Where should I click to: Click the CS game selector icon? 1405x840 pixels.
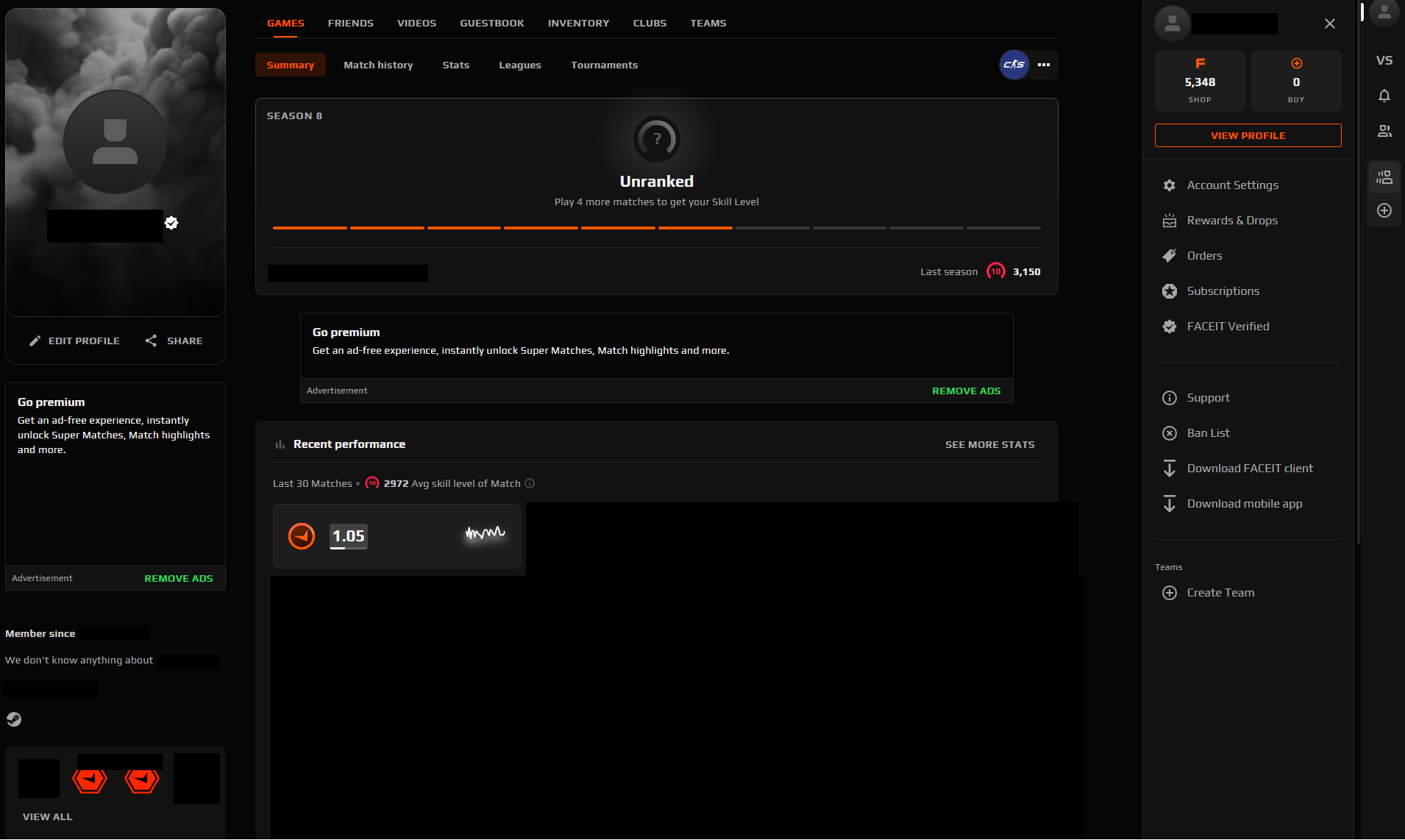[1014, 65]
